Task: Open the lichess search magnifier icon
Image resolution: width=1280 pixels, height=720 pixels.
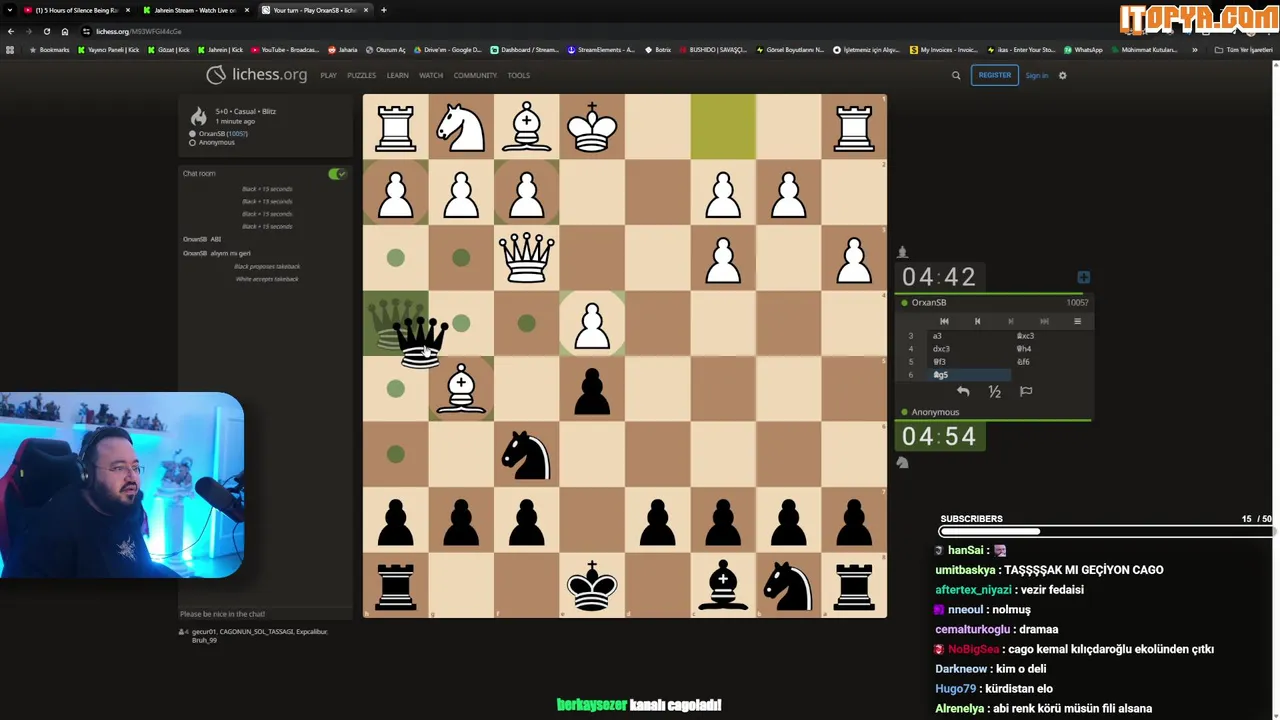Action: (956, 75)
